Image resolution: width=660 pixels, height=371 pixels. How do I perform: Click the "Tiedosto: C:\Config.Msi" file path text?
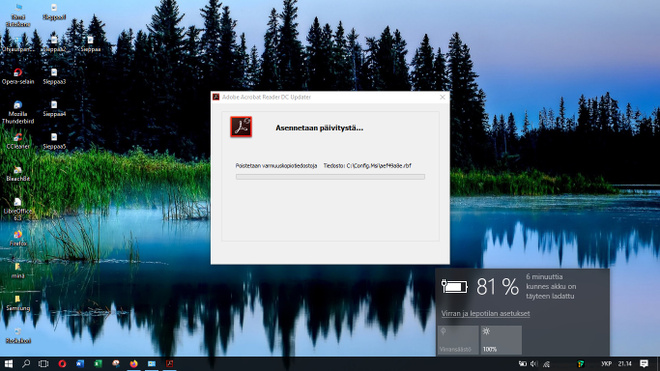[367, 166]
